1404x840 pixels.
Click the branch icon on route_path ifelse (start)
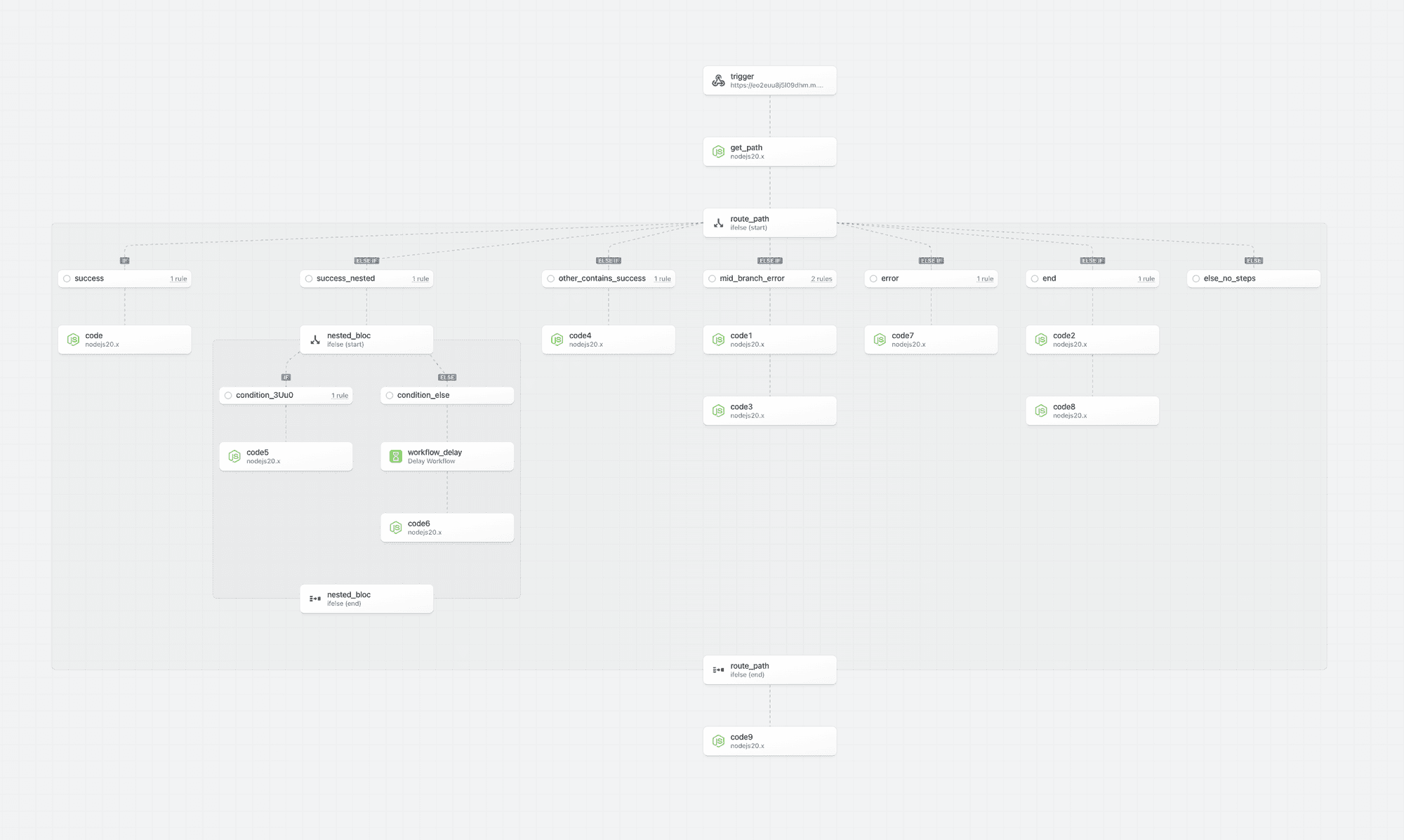718,223
